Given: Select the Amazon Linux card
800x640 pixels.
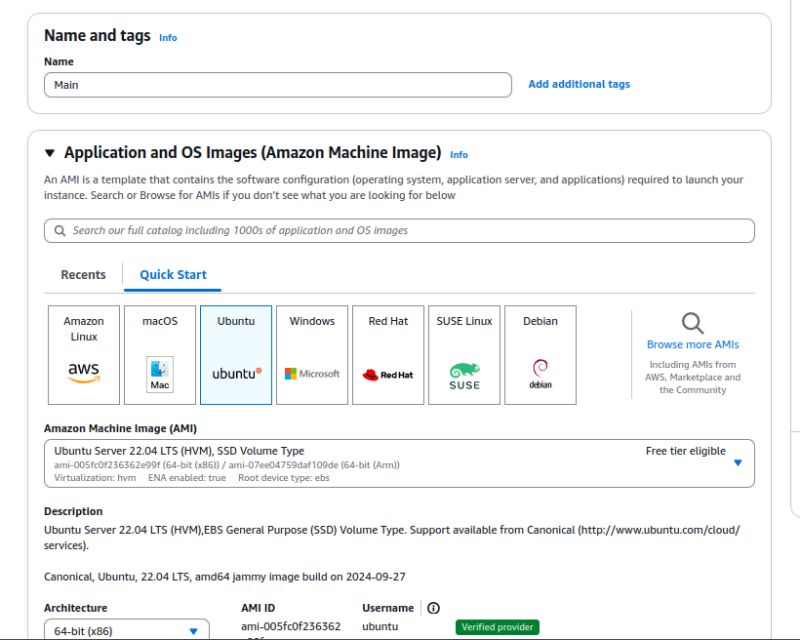Looking at the screenshot, I should tap(82, 353).
